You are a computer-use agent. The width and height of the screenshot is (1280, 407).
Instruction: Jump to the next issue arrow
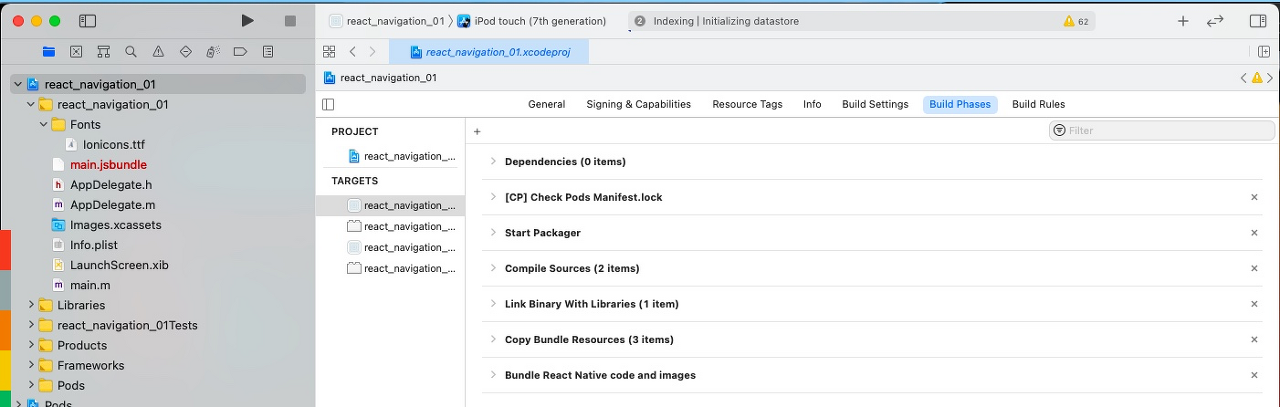point(1271,77)
